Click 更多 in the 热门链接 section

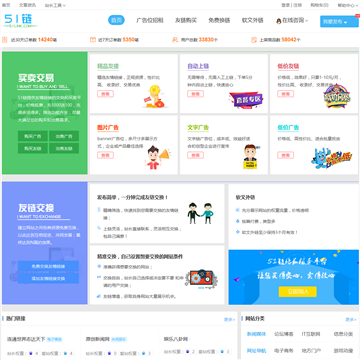click(x=230, y=319)
